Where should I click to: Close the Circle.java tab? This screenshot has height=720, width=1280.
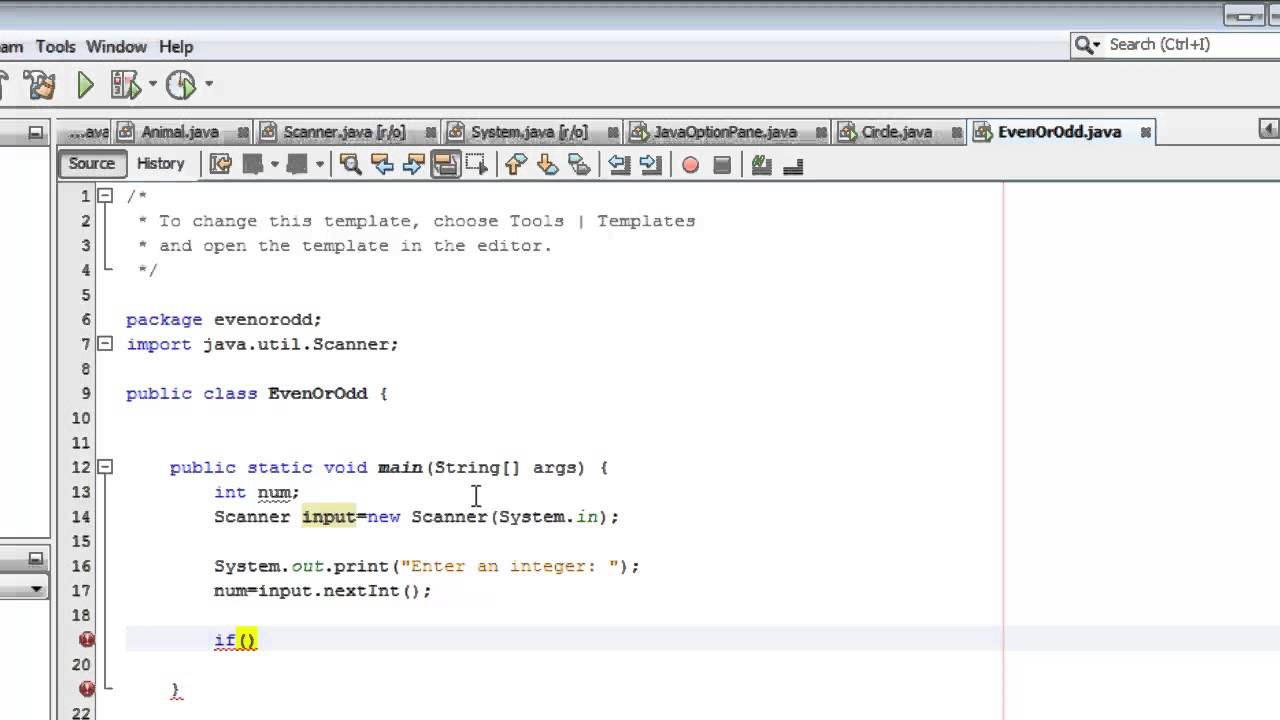coord(957,132)
